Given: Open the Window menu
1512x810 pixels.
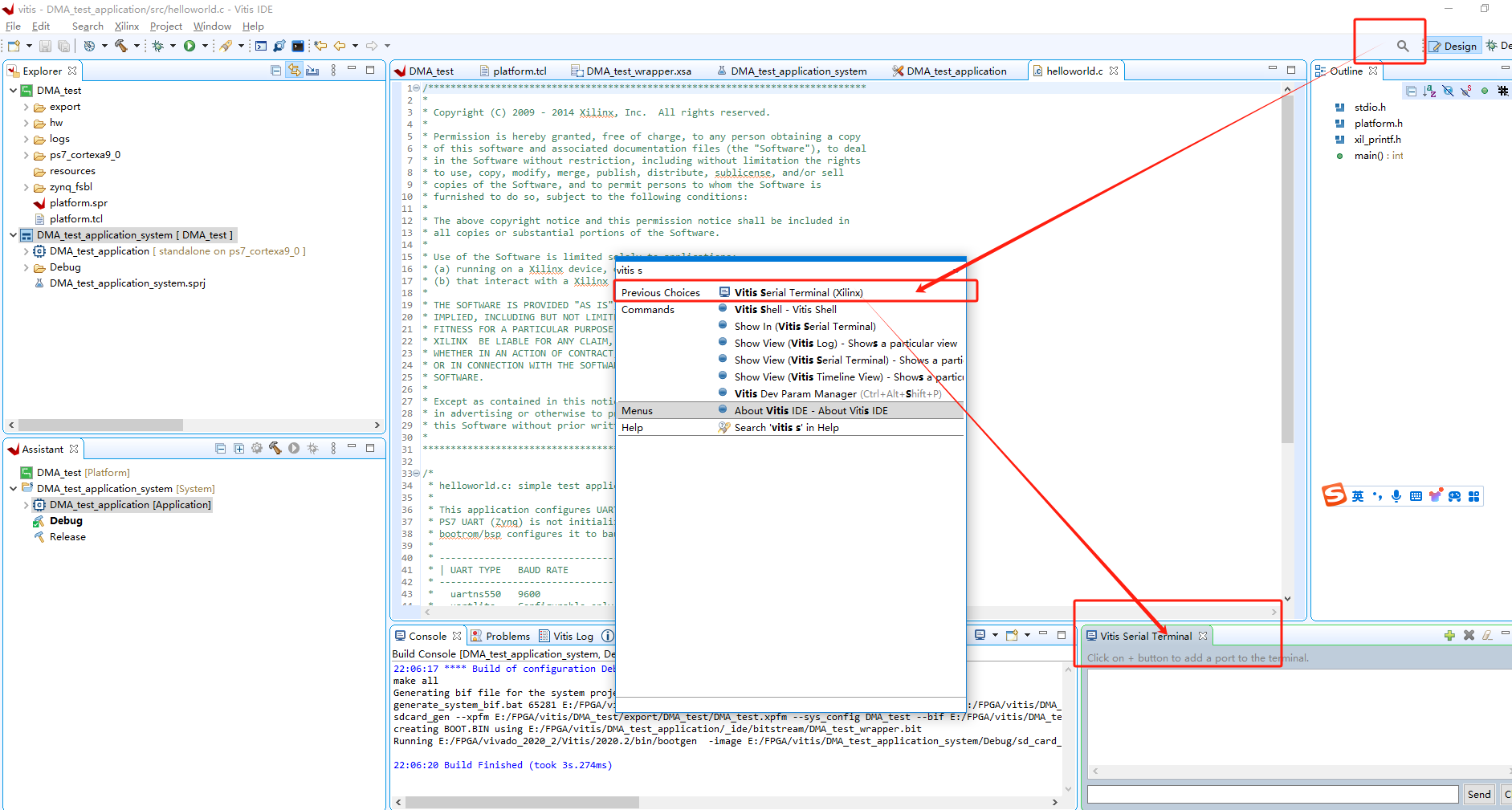Looking at the screenshot, I should [212, 26].
